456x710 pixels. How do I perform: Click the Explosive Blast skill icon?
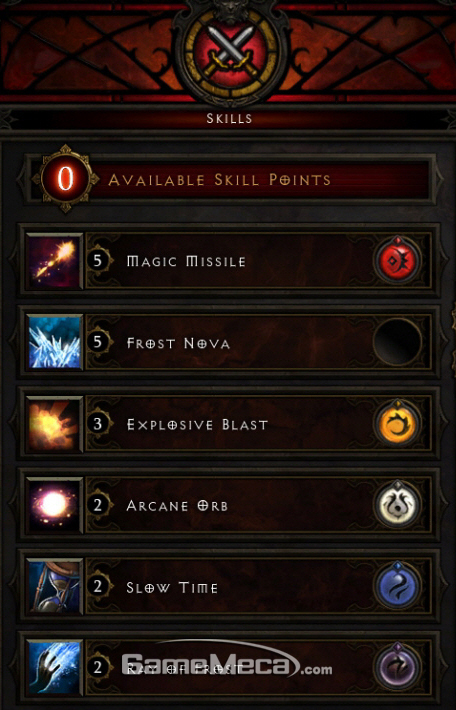pos(55,424)
